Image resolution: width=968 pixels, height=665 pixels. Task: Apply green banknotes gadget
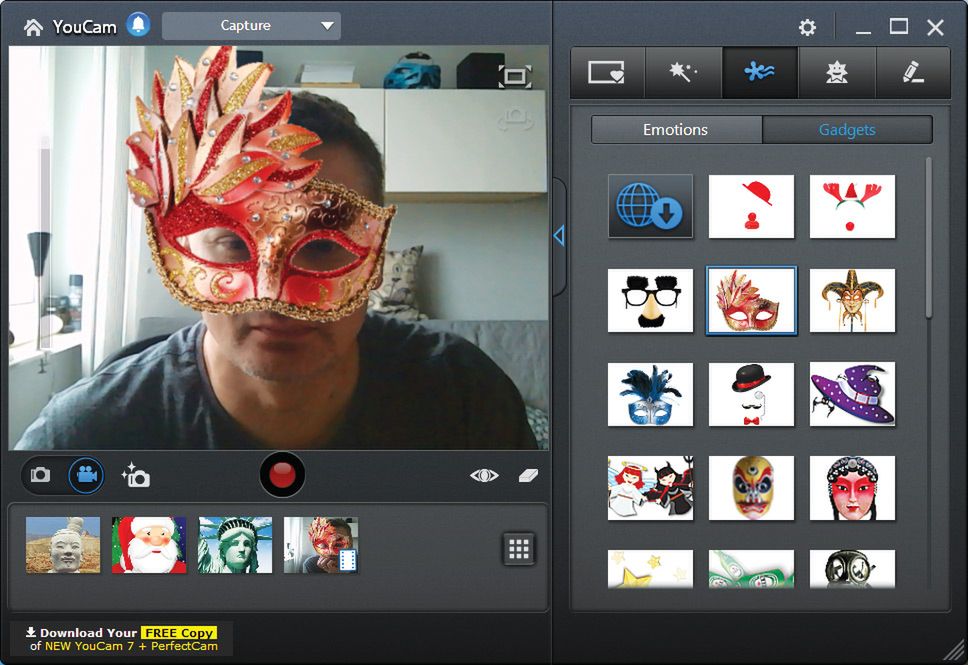tap(751, 569)
